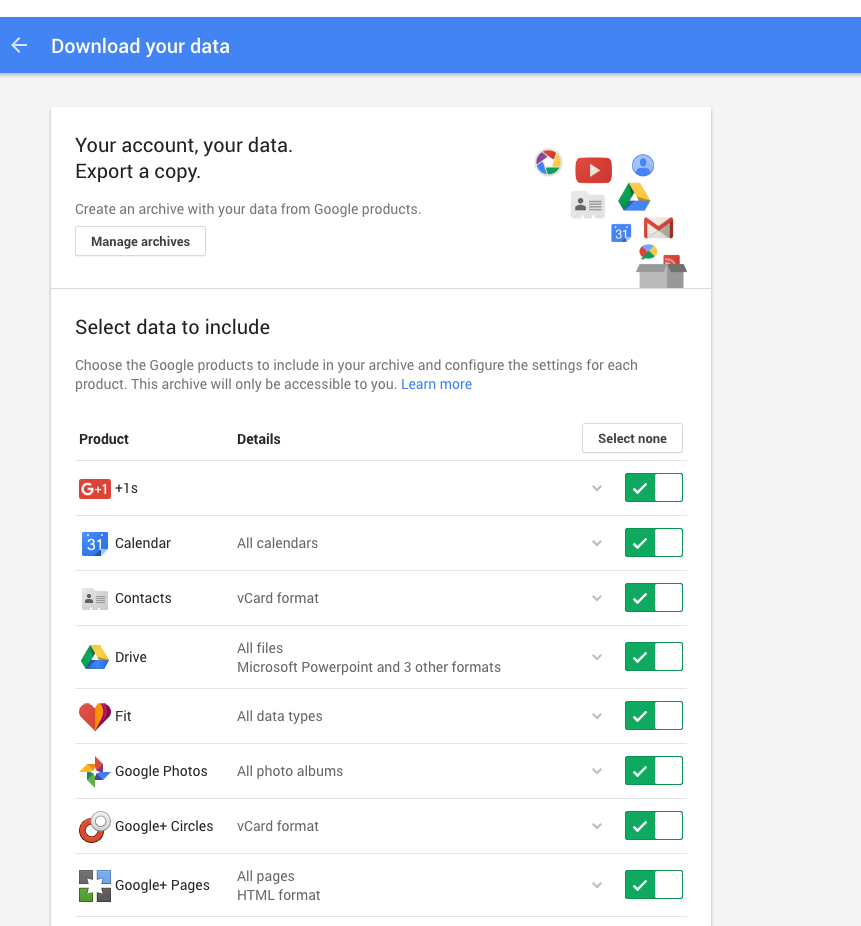
Task: Click the 'Select data to include' heading
Action: tap(172, 327)
